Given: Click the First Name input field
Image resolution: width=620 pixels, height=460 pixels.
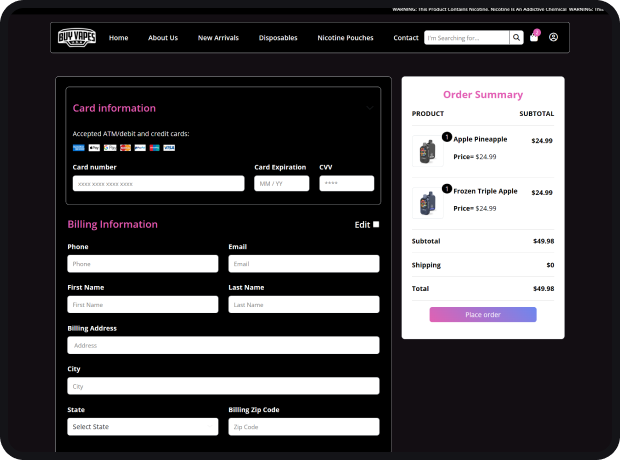Looking at the screenshot, I should (143, 305).
